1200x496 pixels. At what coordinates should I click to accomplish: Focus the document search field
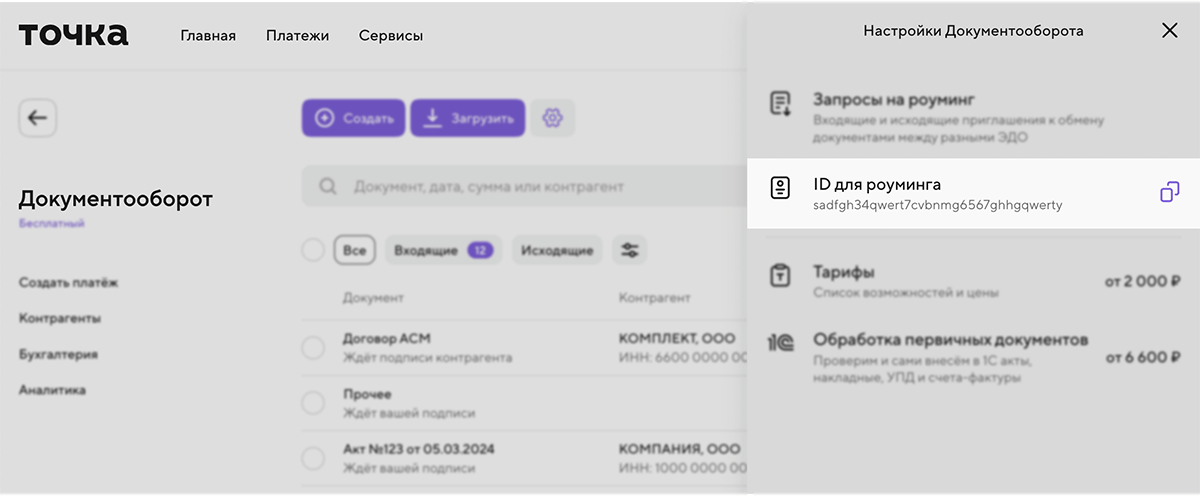[520, 187]
